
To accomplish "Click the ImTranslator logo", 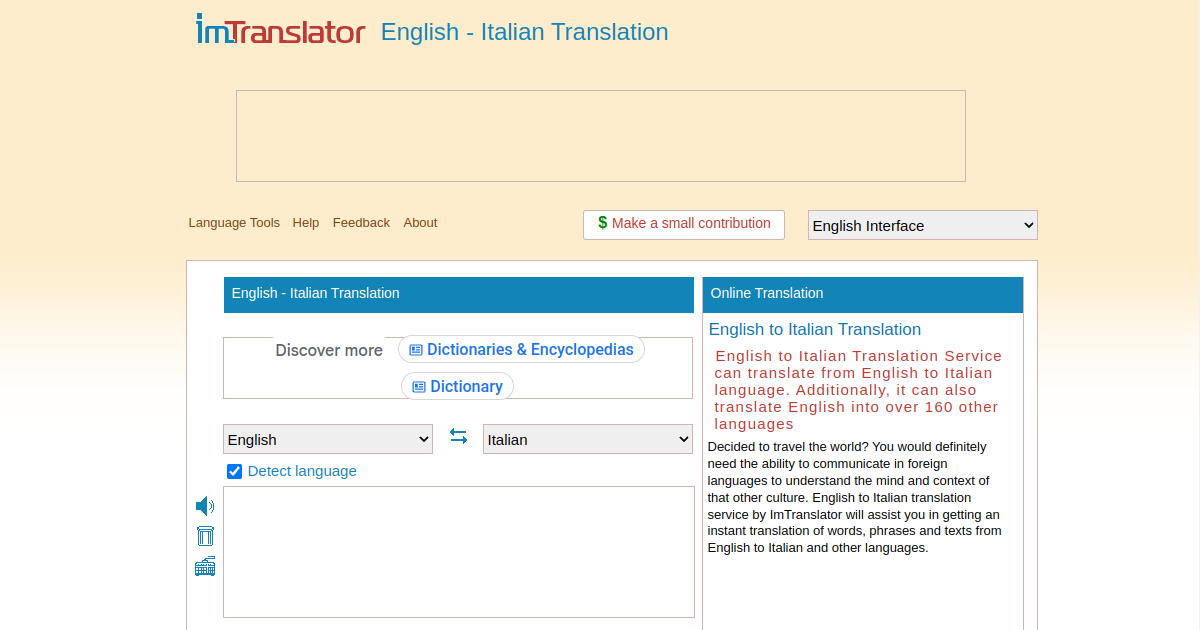I will (281, 29).
